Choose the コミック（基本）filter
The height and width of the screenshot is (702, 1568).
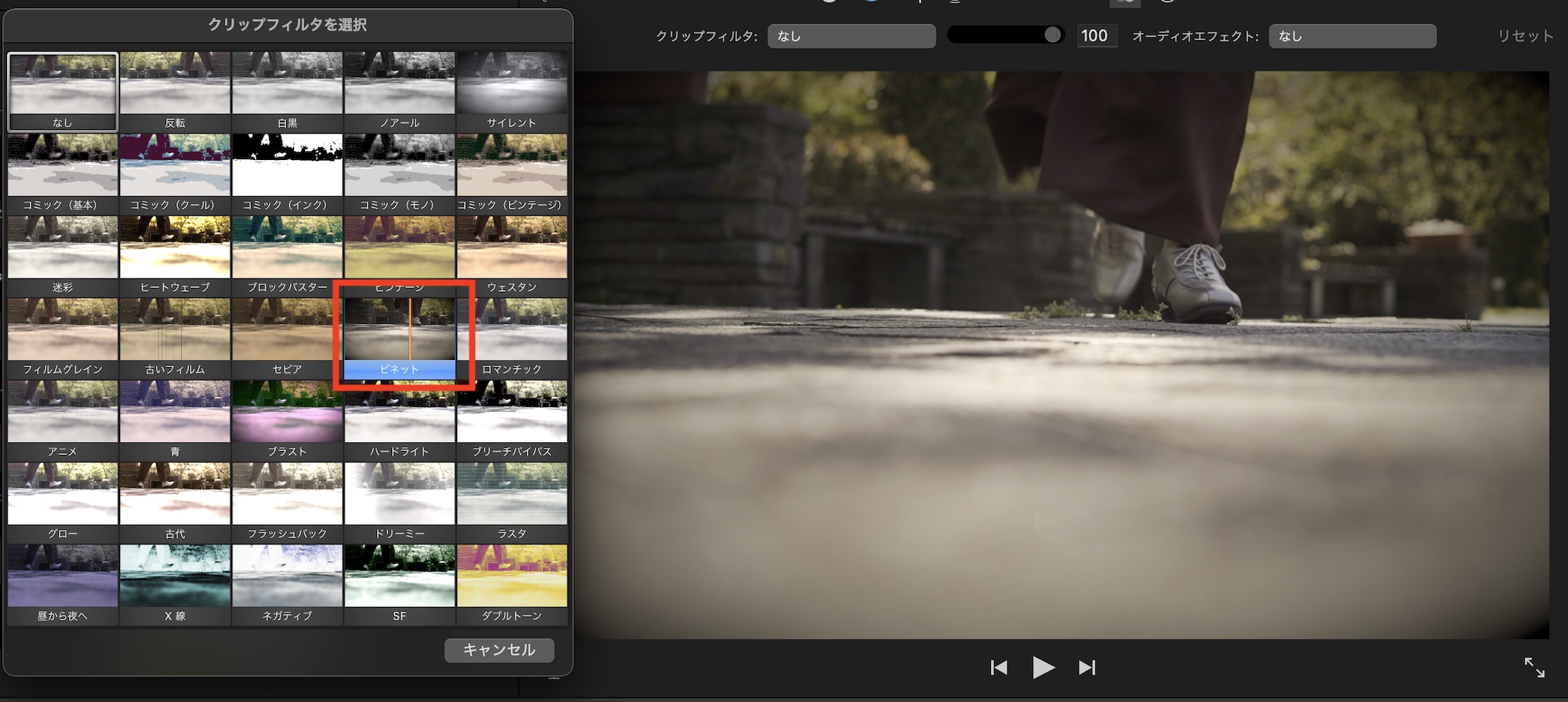tap(63, 173)
